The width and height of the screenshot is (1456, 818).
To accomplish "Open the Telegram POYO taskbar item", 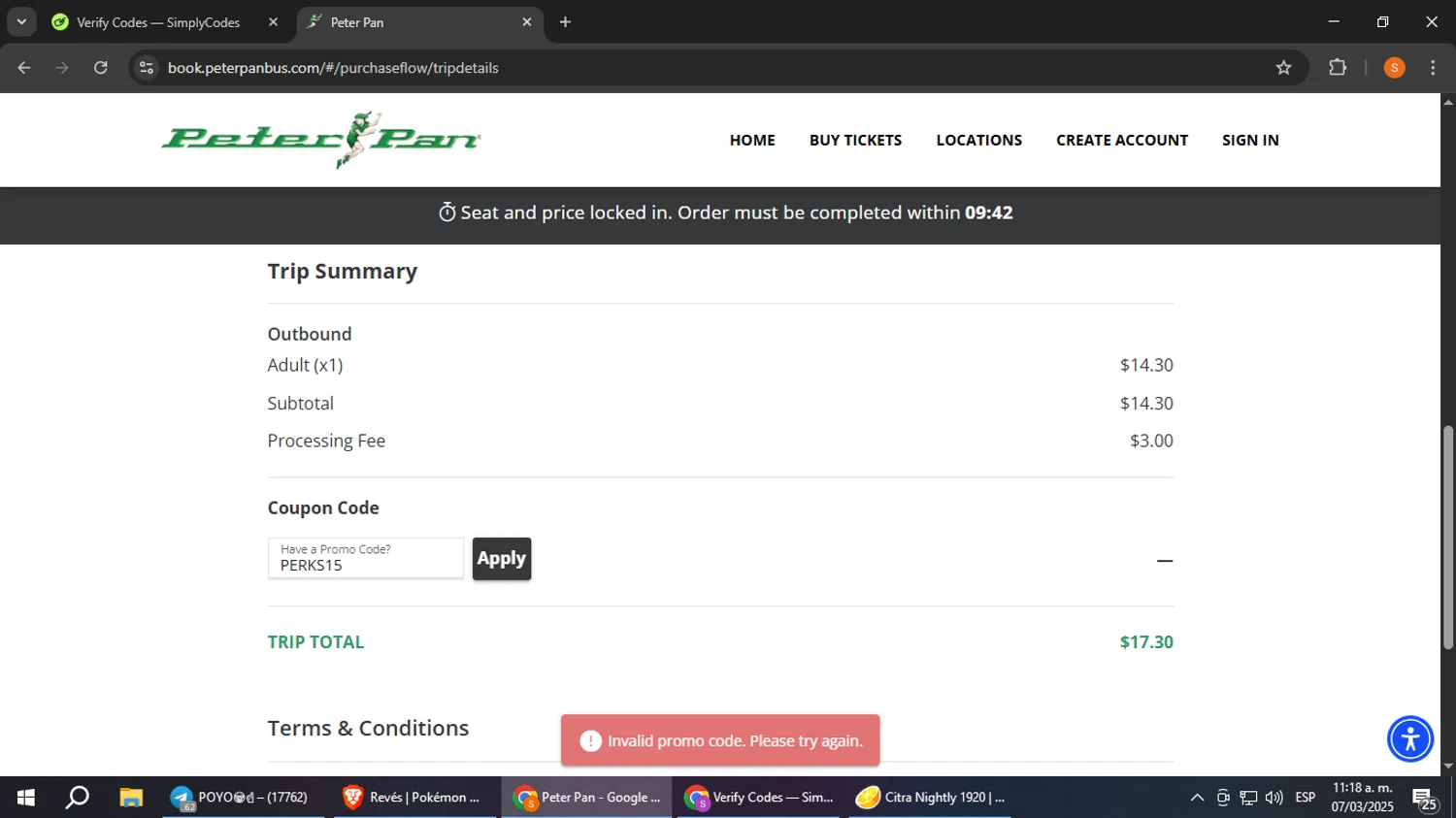I will tap(243, 798).
